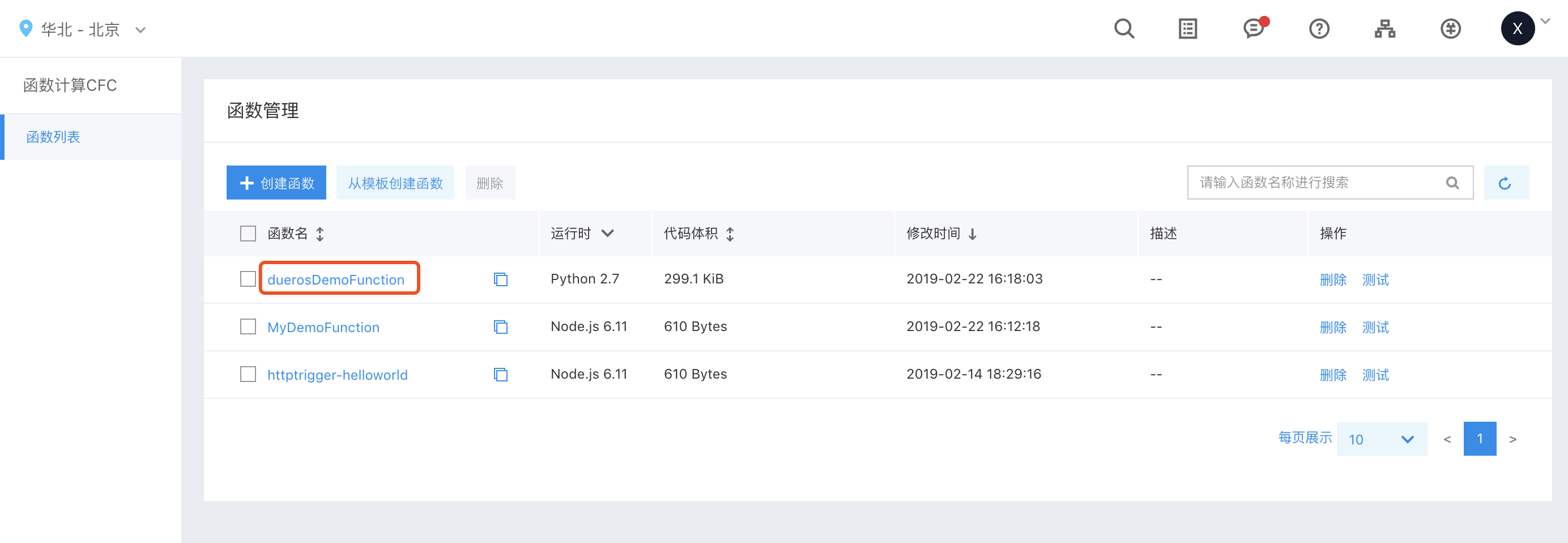
Task: Click the 299.1 KiB size cell
Action: point(694,279)
